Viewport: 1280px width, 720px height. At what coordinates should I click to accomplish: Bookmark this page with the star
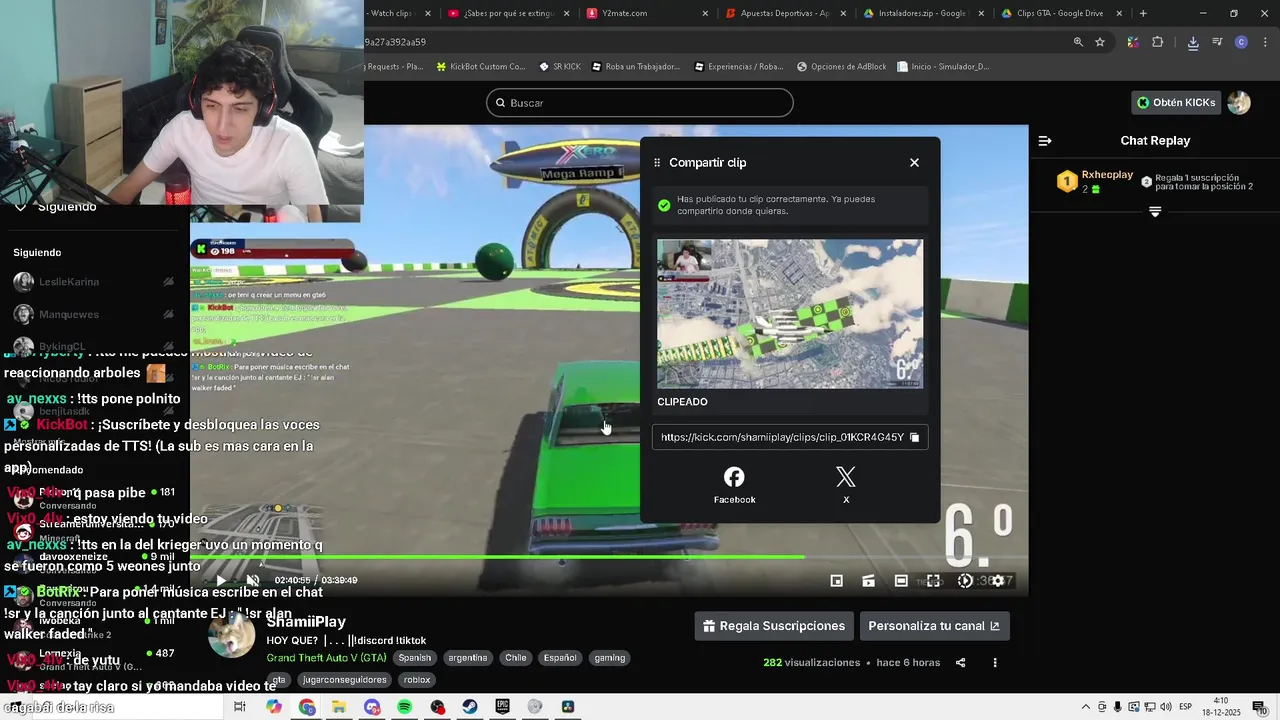(1100, 42)
